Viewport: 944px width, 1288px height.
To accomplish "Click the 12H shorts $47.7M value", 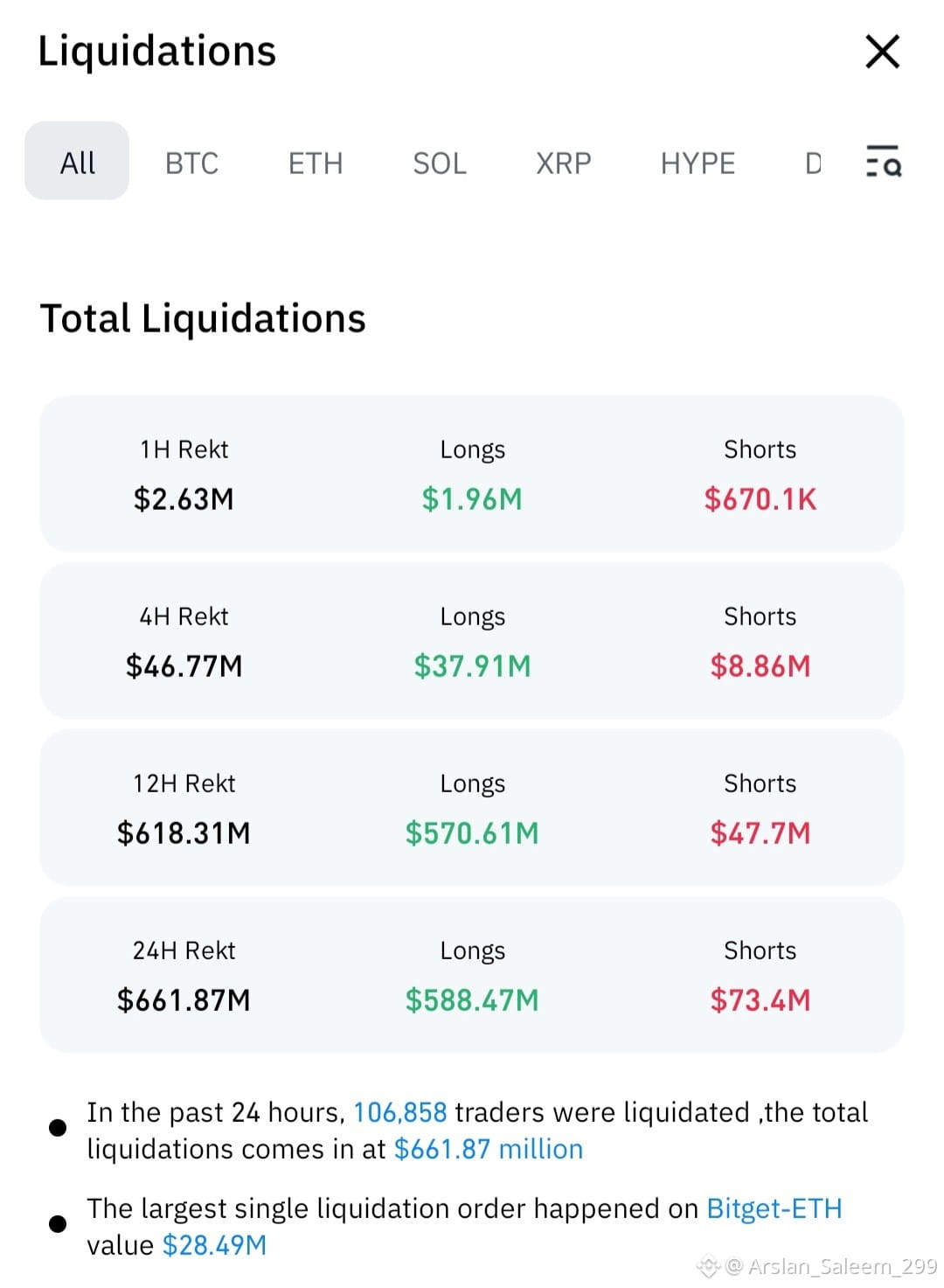I will [760, 833].
